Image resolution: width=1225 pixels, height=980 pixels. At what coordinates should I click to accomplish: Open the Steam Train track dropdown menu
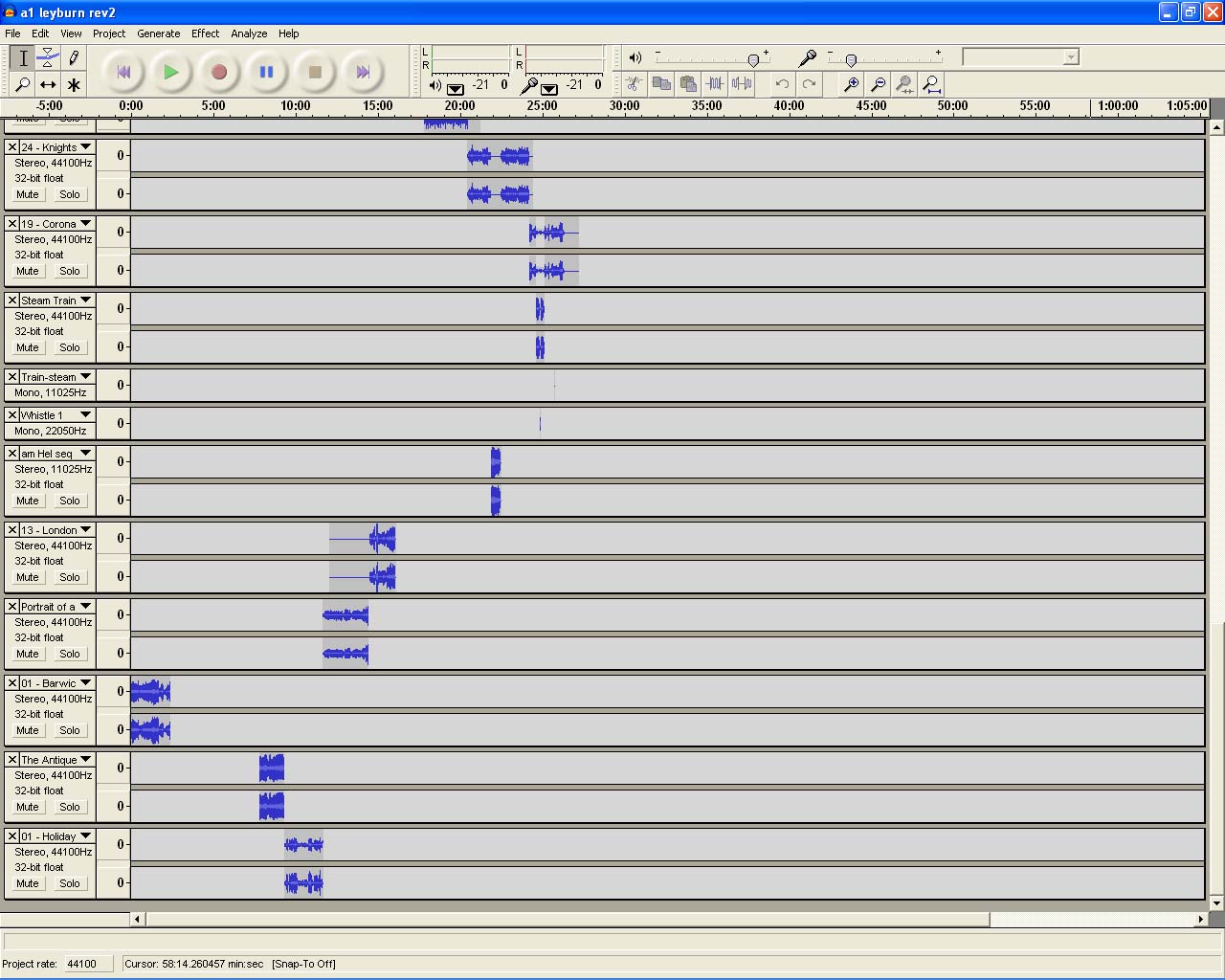[x=86, y=301]
